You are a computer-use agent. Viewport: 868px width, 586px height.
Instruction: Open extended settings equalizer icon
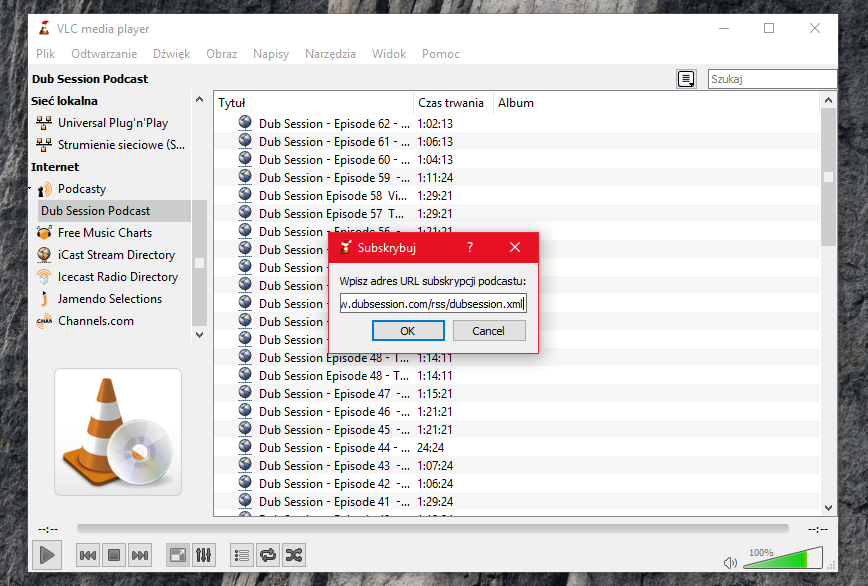[203, 555]
